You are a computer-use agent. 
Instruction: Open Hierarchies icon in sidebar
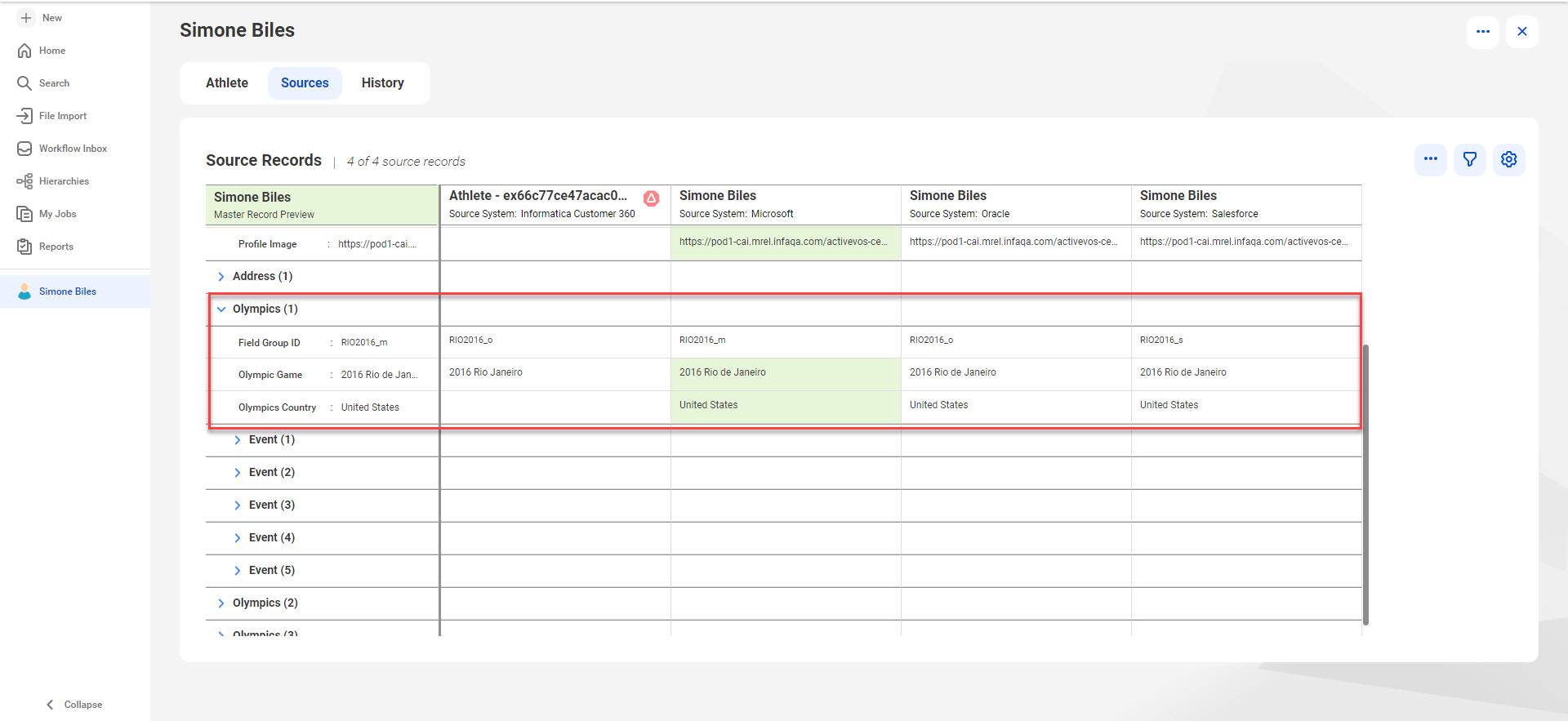click(x=24, y=181)
